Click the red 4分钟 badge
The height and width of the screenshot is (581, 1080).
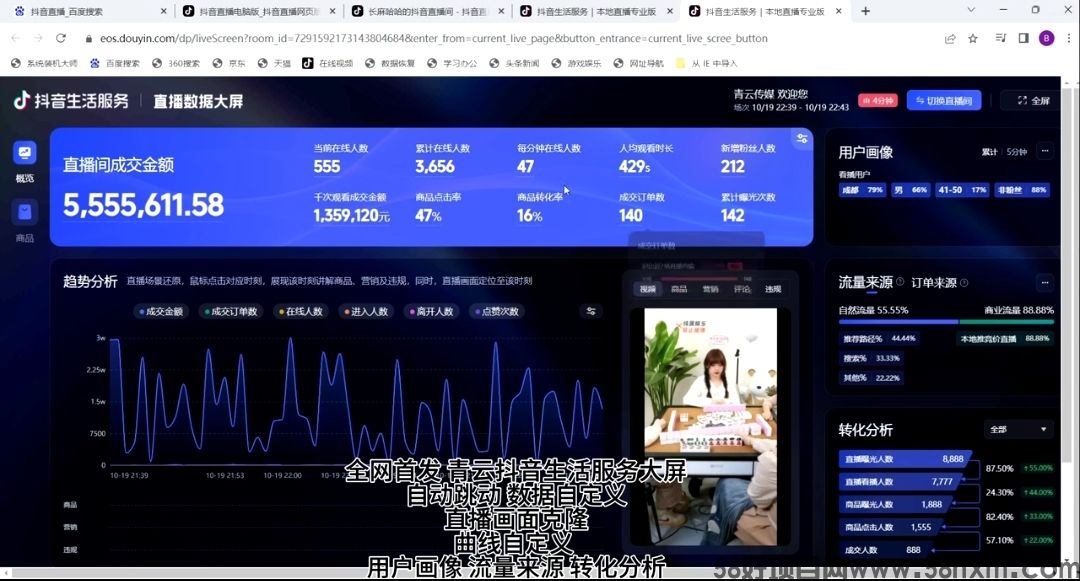[878, 101]
